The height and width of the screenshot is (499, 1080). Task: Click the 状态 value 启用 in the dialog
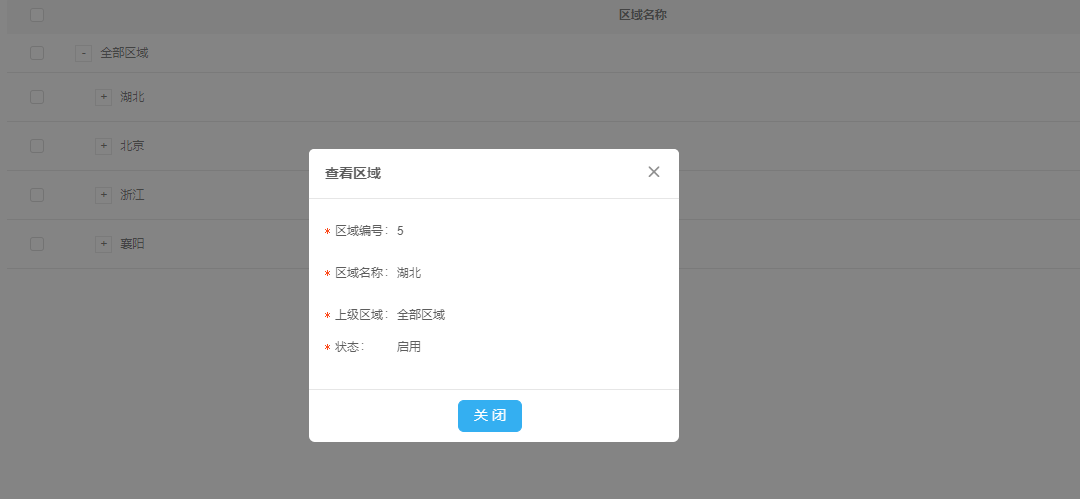coord(409,347)
